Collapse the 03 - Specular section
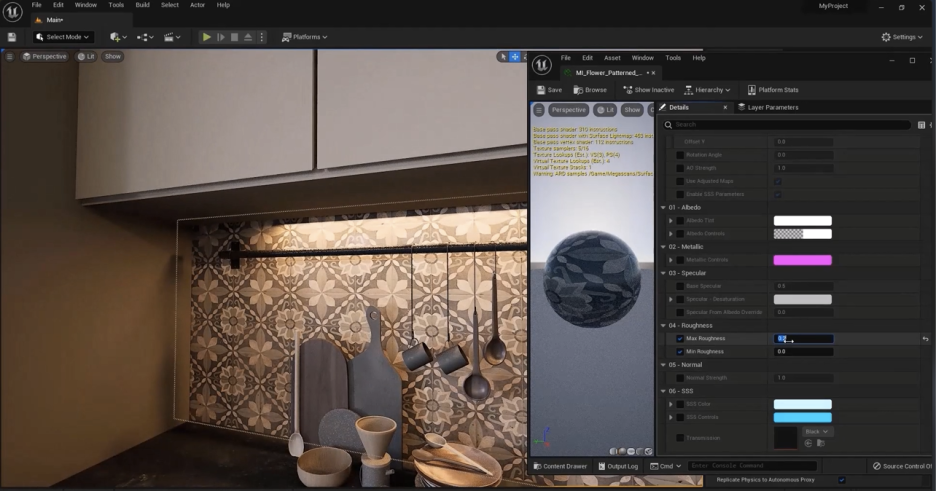The width and height of the screenshot is (936, 491). point(663,273)
